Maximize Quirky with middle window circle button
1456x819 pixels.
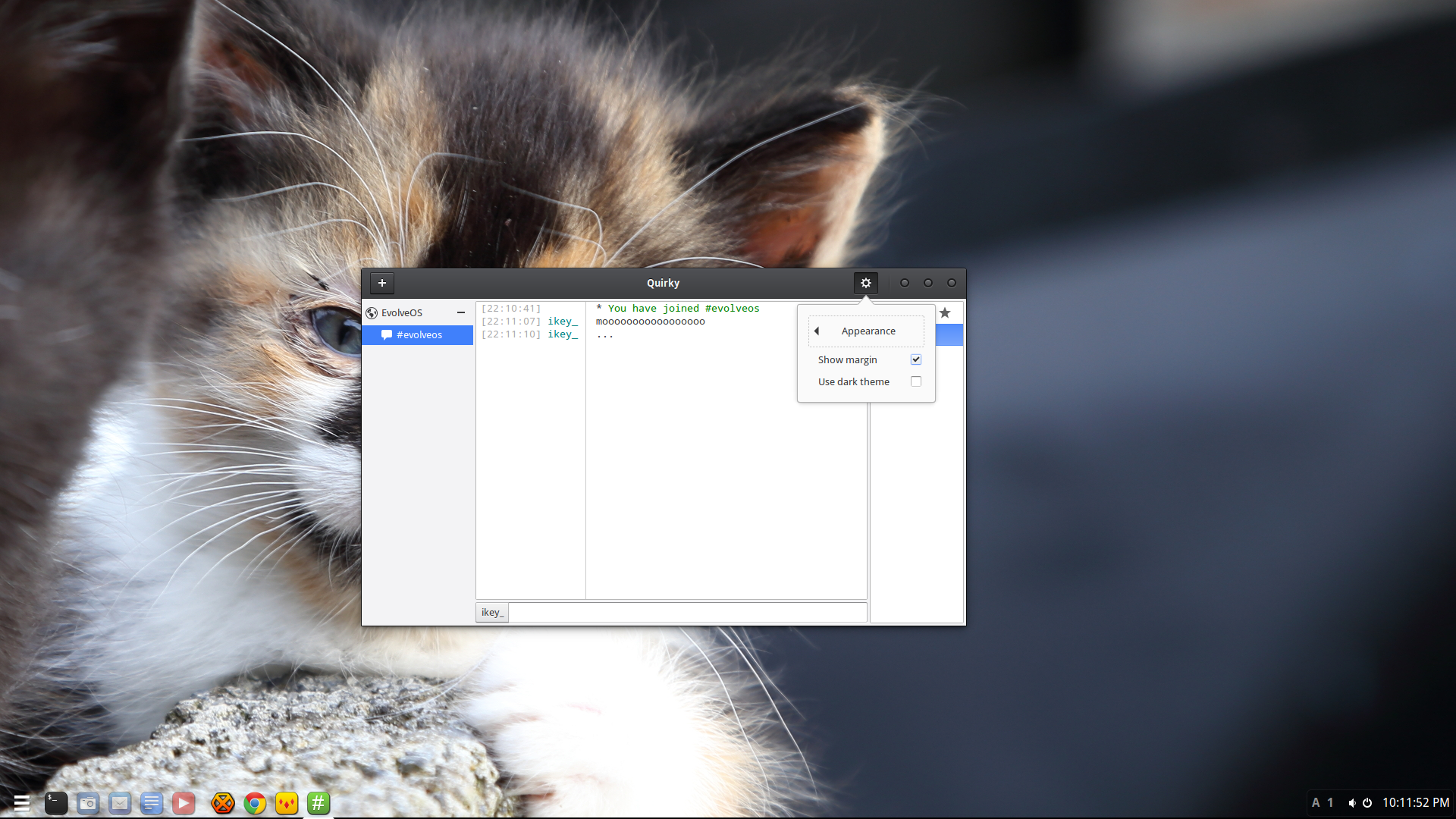point(928,283)
